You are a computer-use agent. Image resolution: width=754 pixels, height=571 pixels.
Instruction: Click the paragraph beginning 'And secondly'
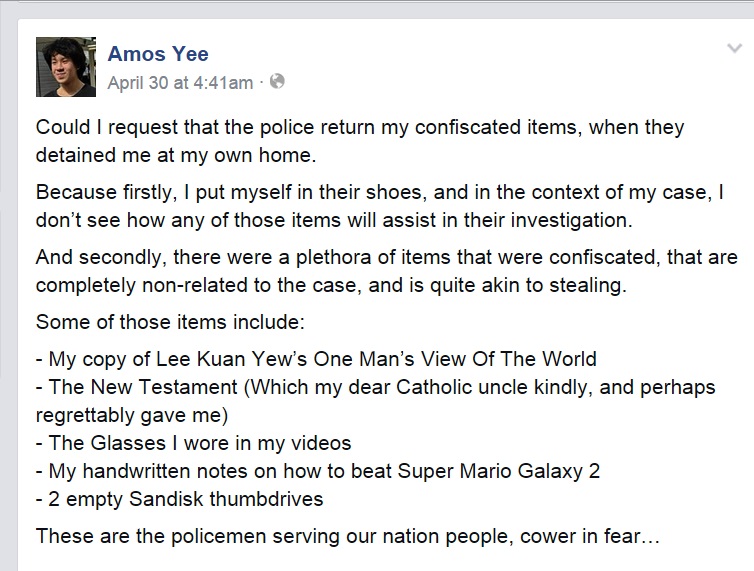point(387,271)
